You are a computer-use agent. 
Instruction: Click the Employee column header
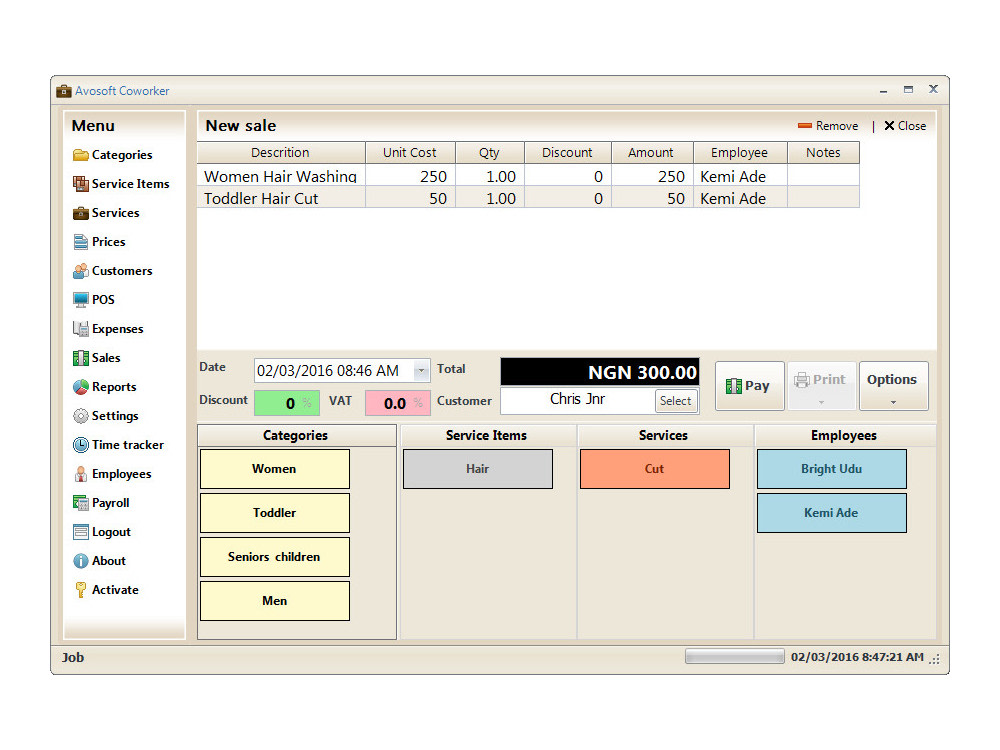tap(740, 152)
